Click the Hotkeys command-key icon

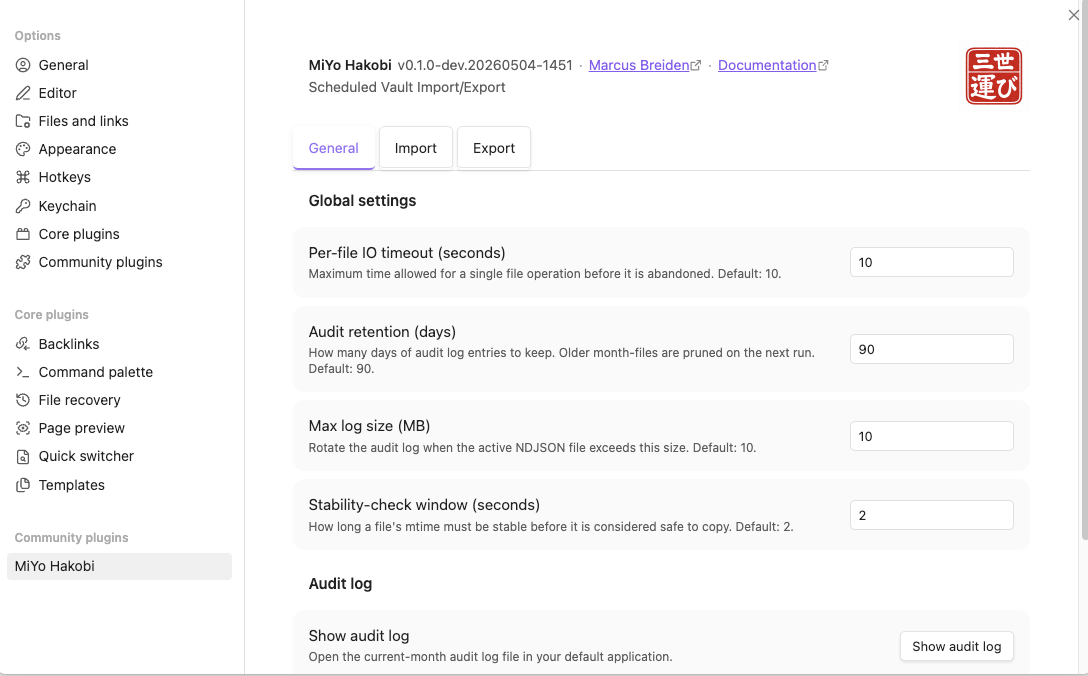(x=23, y=177)
